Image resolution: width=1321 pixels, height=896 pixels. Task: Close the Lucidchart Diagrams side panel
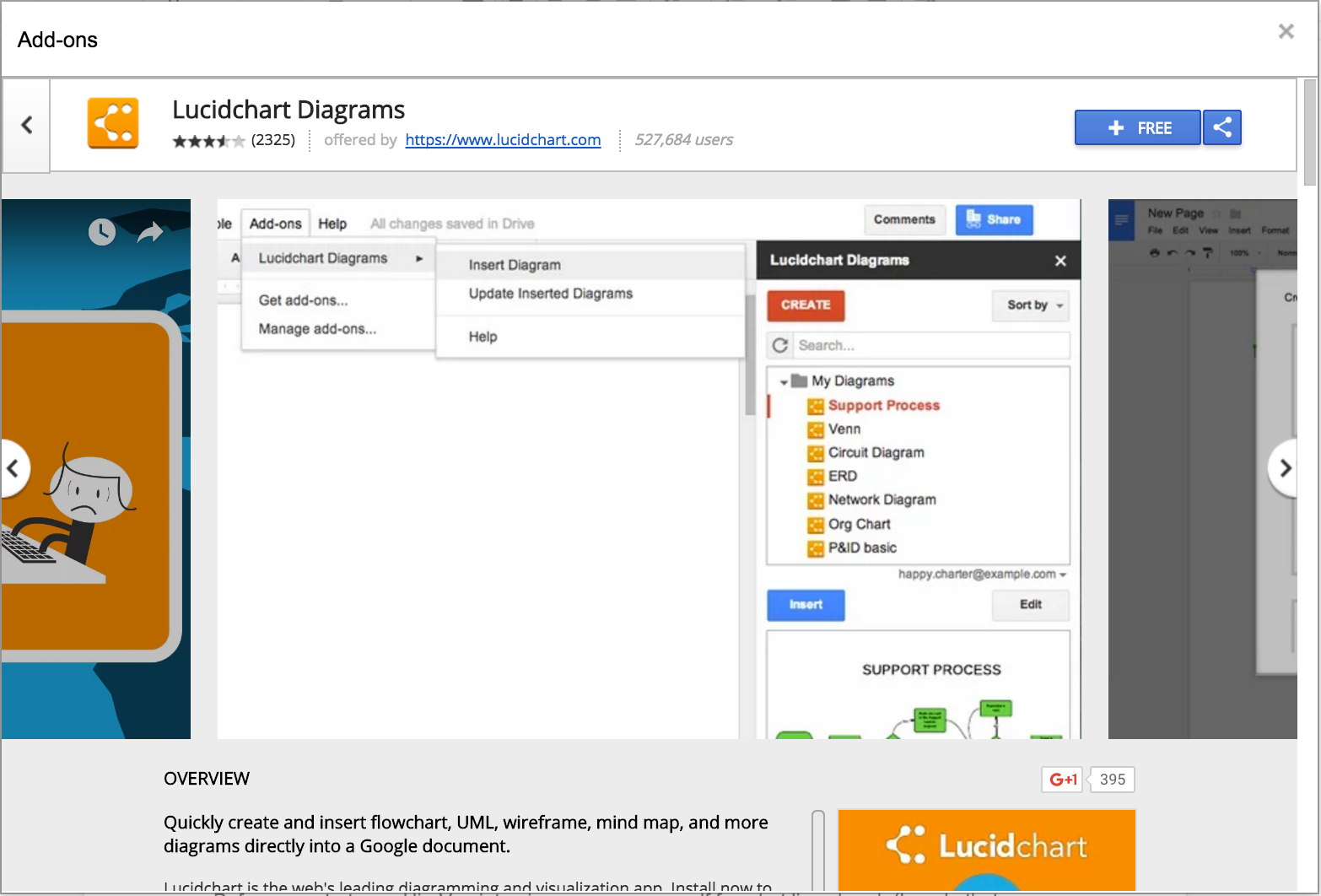point(1060,261)
